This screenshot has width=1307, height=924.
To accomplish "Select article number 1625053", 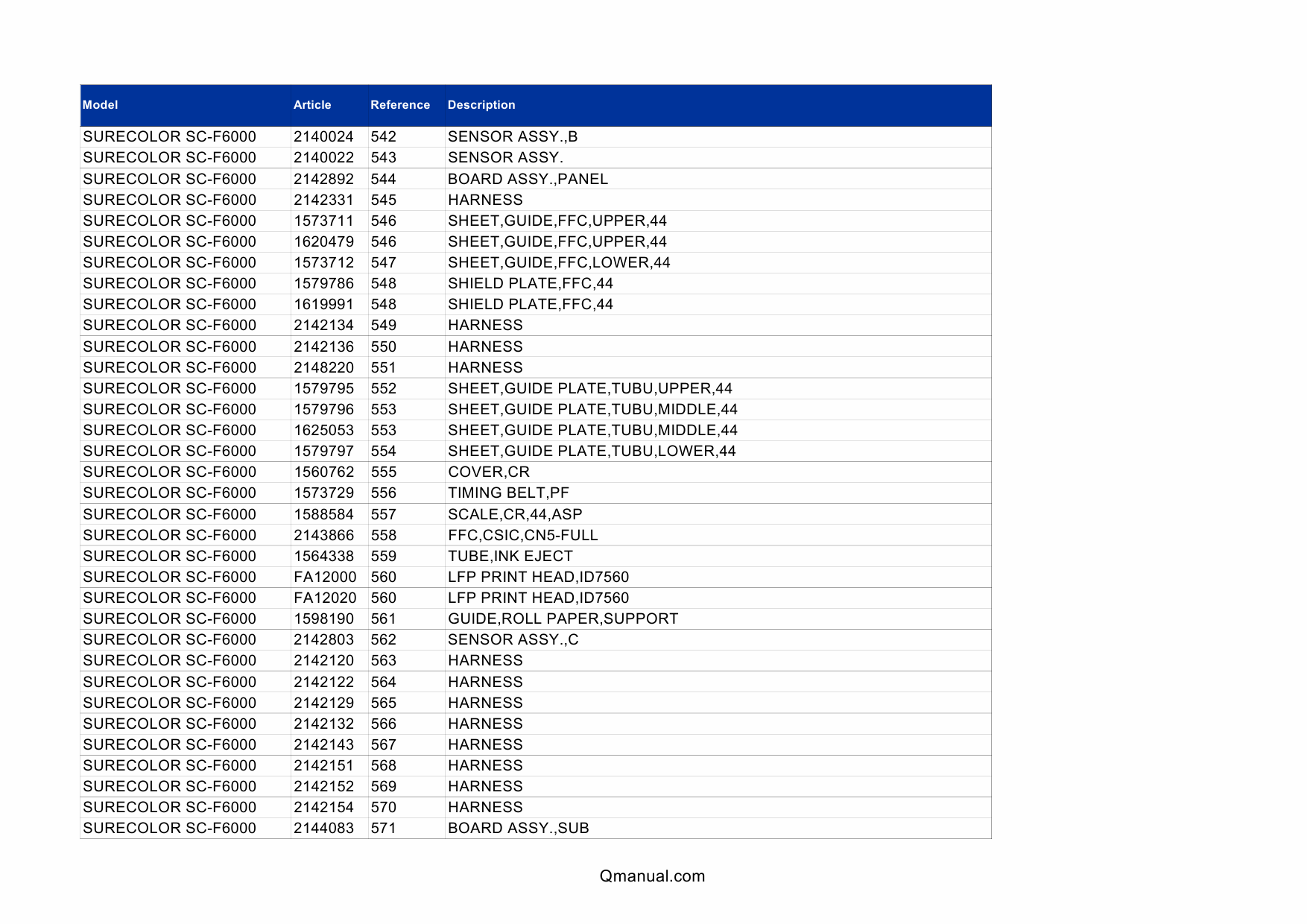I will (x=323, y=430).
